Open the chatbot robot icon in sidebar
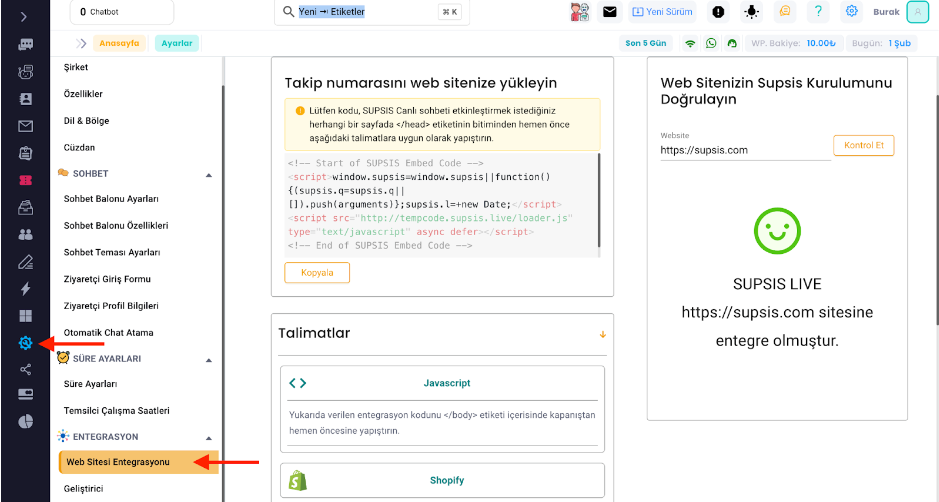939x502 pixels. tap(26, 72)
